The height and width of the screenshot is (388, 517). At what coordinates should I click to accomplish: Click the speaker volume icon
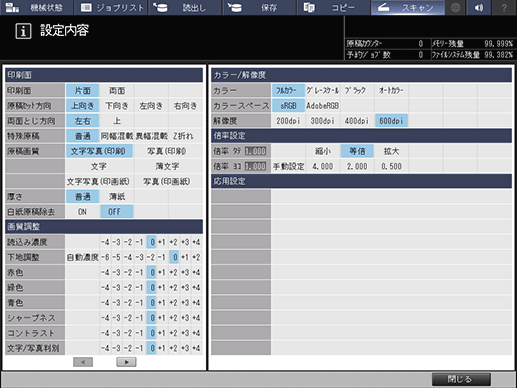(479, 7)
